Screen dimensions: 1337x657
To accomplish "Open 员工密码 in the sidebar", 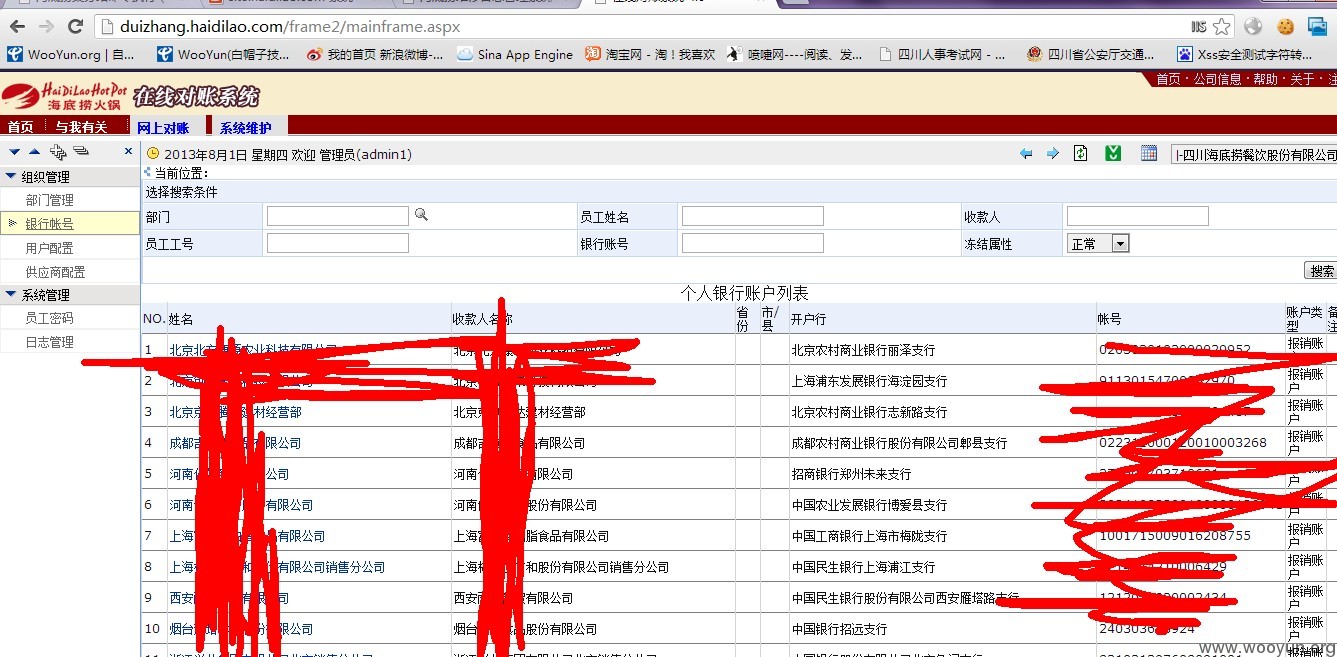I will click(50, 318).
